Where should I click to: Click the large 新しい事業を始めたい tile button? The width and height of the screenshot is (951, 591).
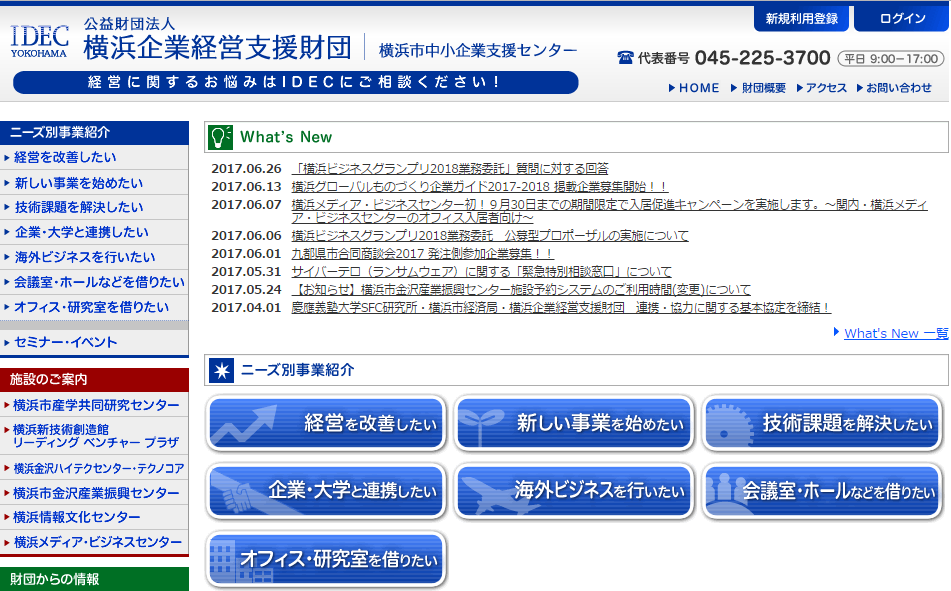(x=574, y=423)
